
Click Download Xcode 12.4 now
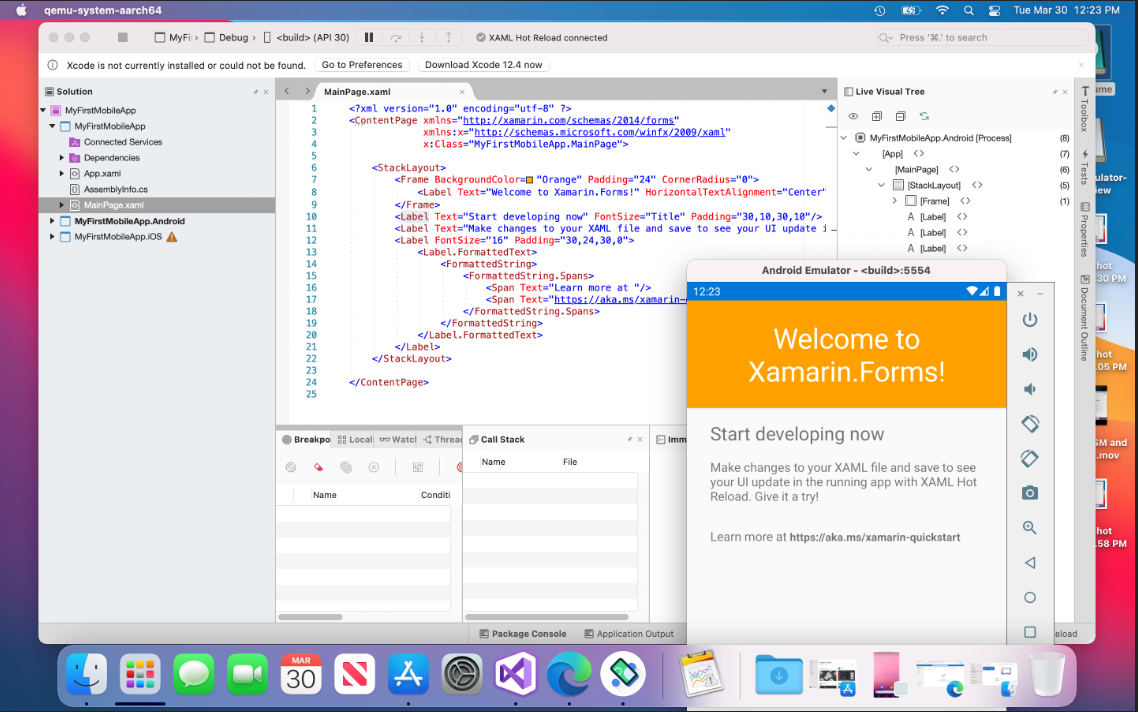coord(483,64)
